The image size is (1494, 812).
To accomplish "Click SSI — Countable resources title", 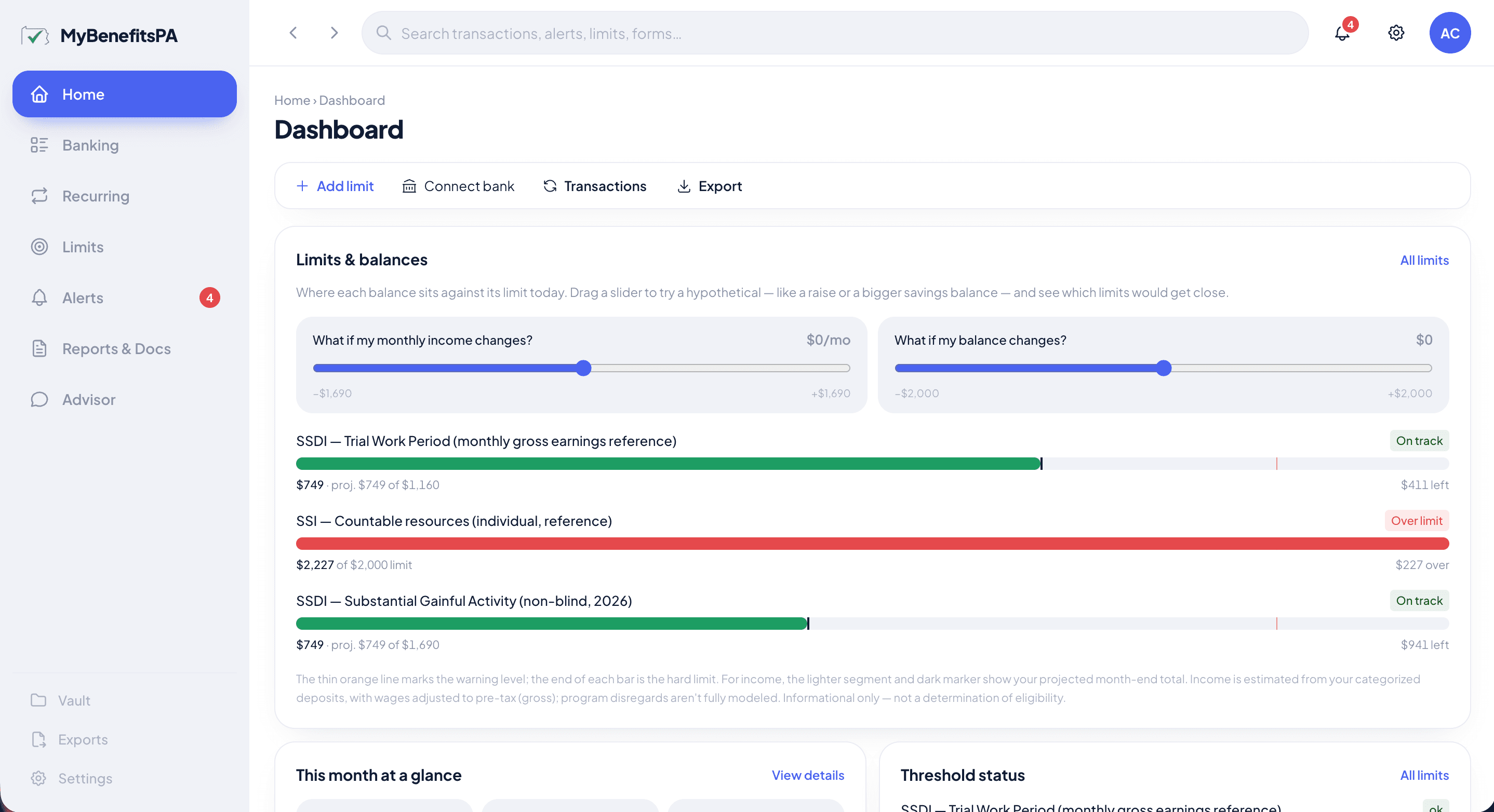I will 453,521.
